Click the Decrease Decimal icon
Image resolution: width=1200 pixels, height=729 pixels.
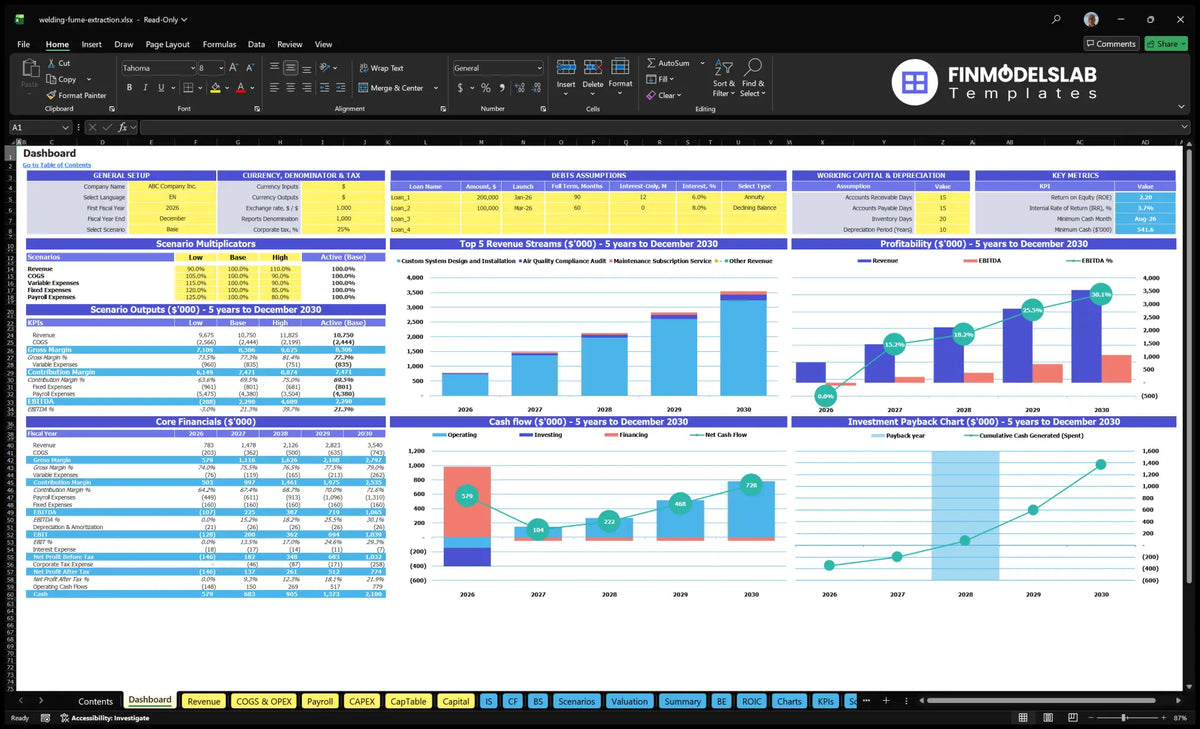coord(534,88)
